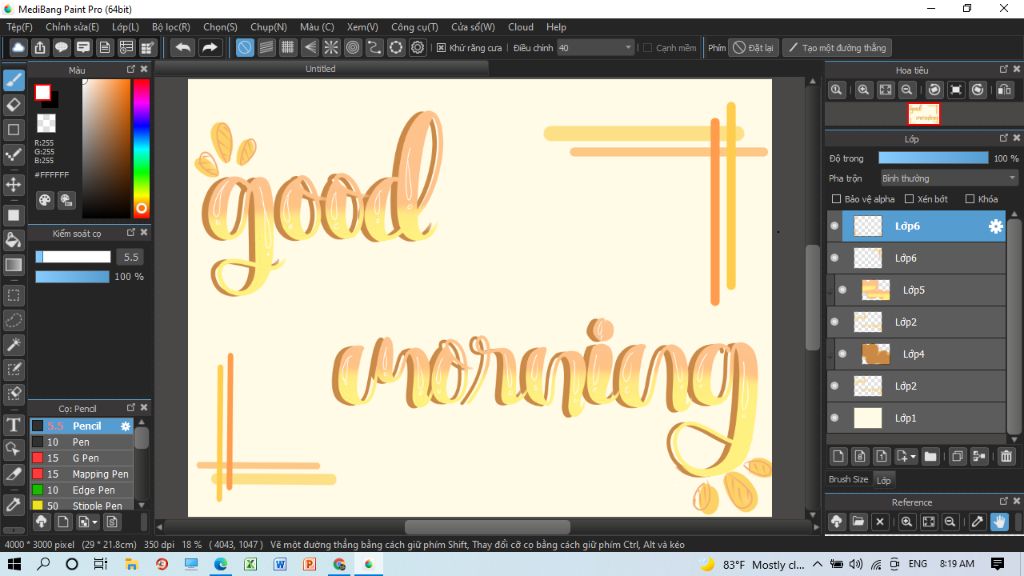Open the Chỉnh sửa(E) edit menu
This screenshot has height=576, width=1024.
[72, 27]
